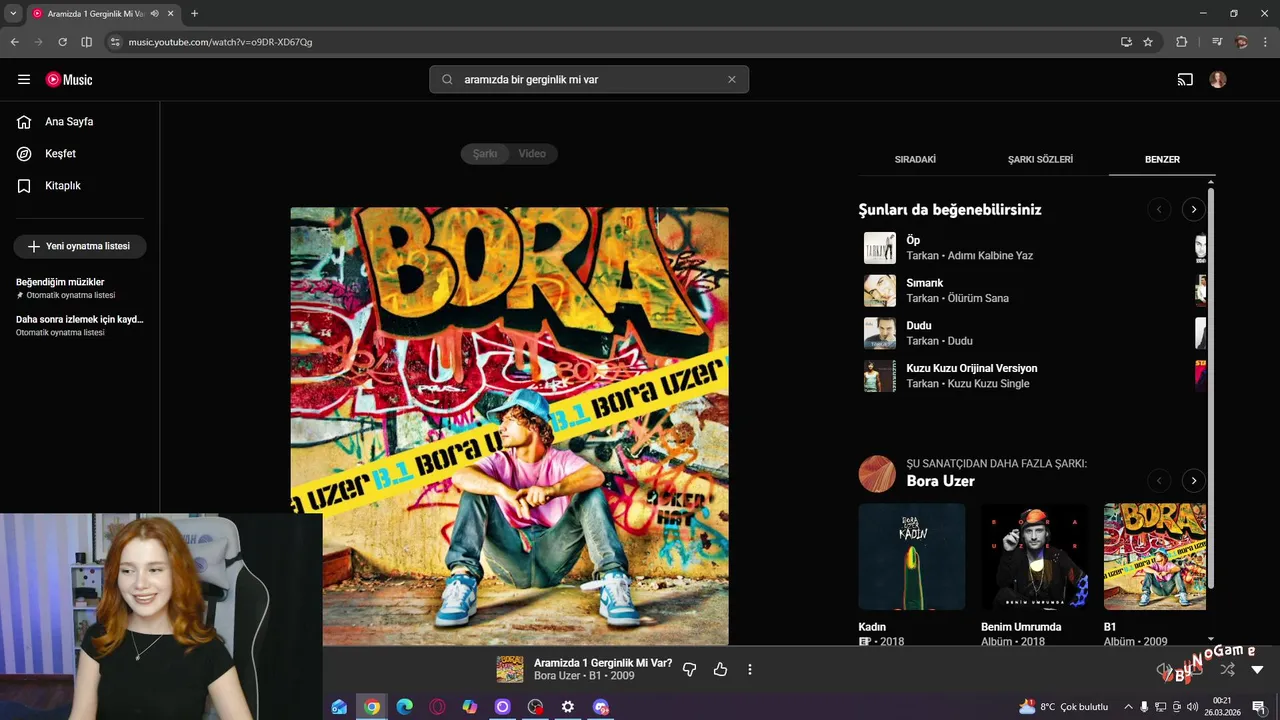This screenshot has width=1280, height=720.
Task: Show previous recommended songs arrow
Action: click(x=1159, y=209)
